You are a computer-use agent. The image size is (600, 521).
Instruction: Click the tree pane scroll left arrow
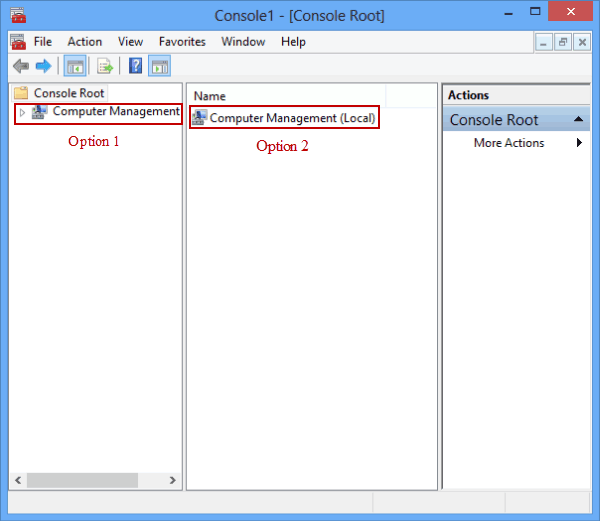pos(18,480)
